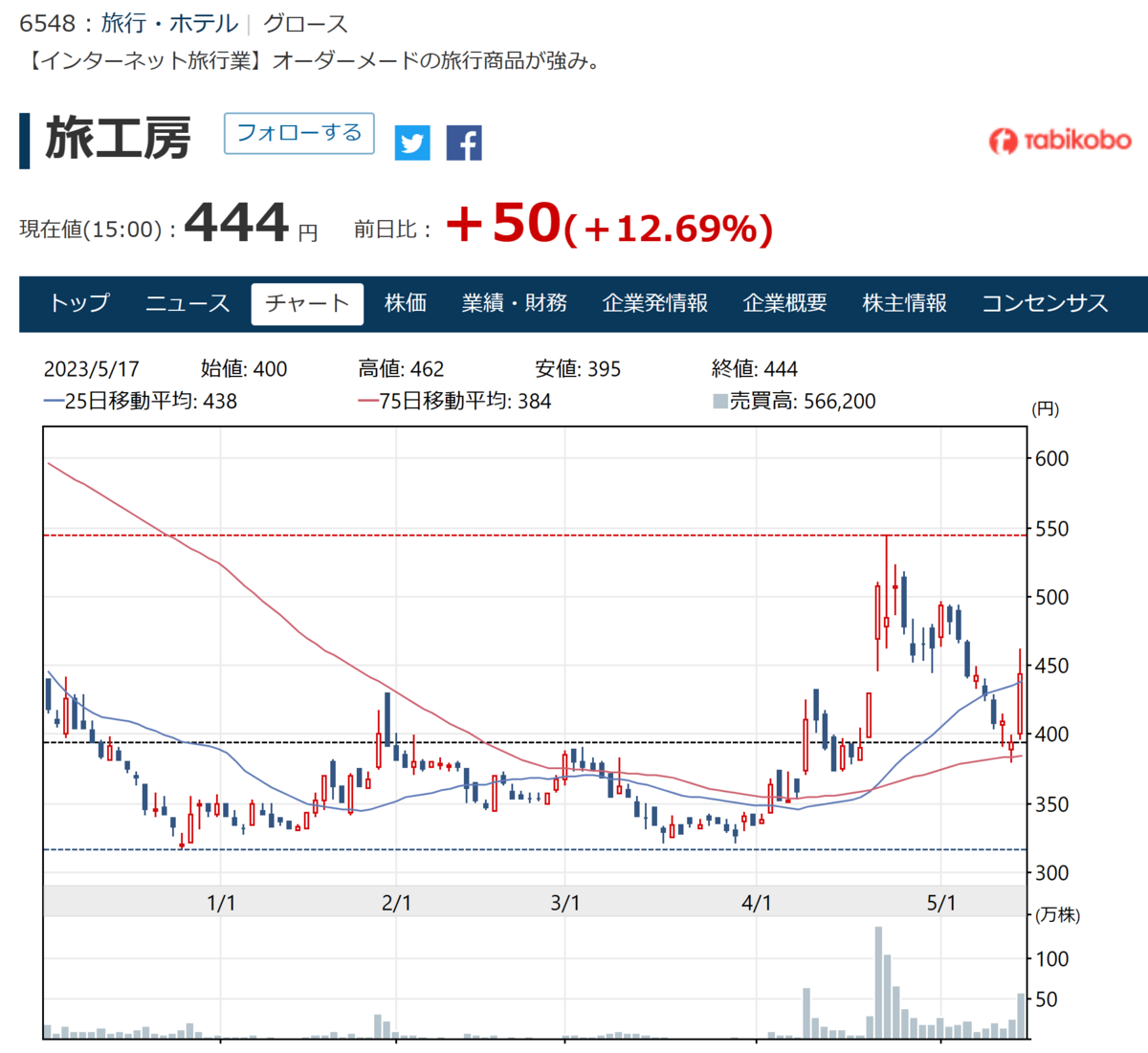The height and width of the screenshot is (1053, 1148).
Task: Click the 550 price axis label
Action: (1052, 529)
